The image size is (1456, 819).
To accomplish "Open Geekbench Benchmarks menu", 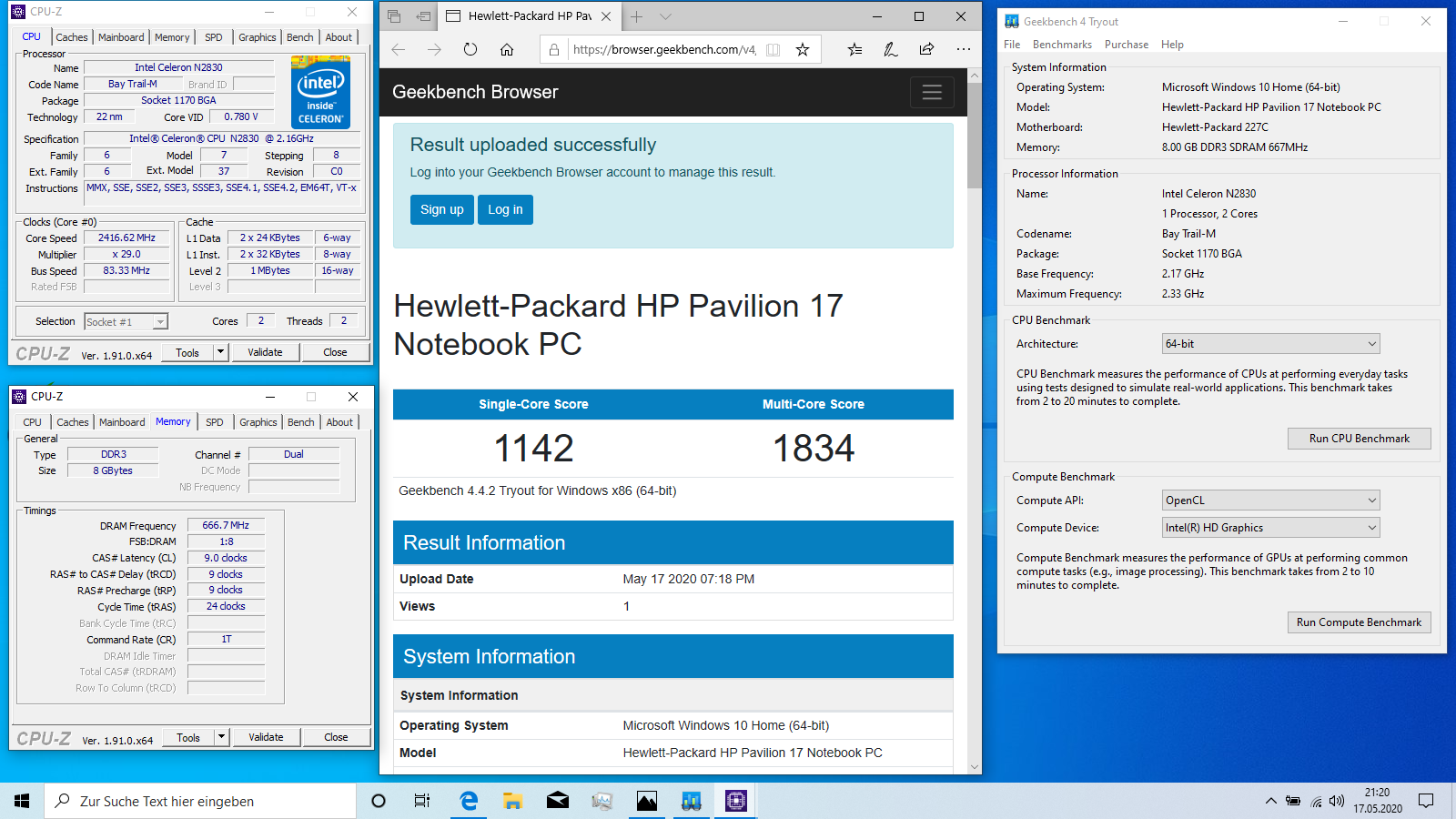I will 1062,45.
